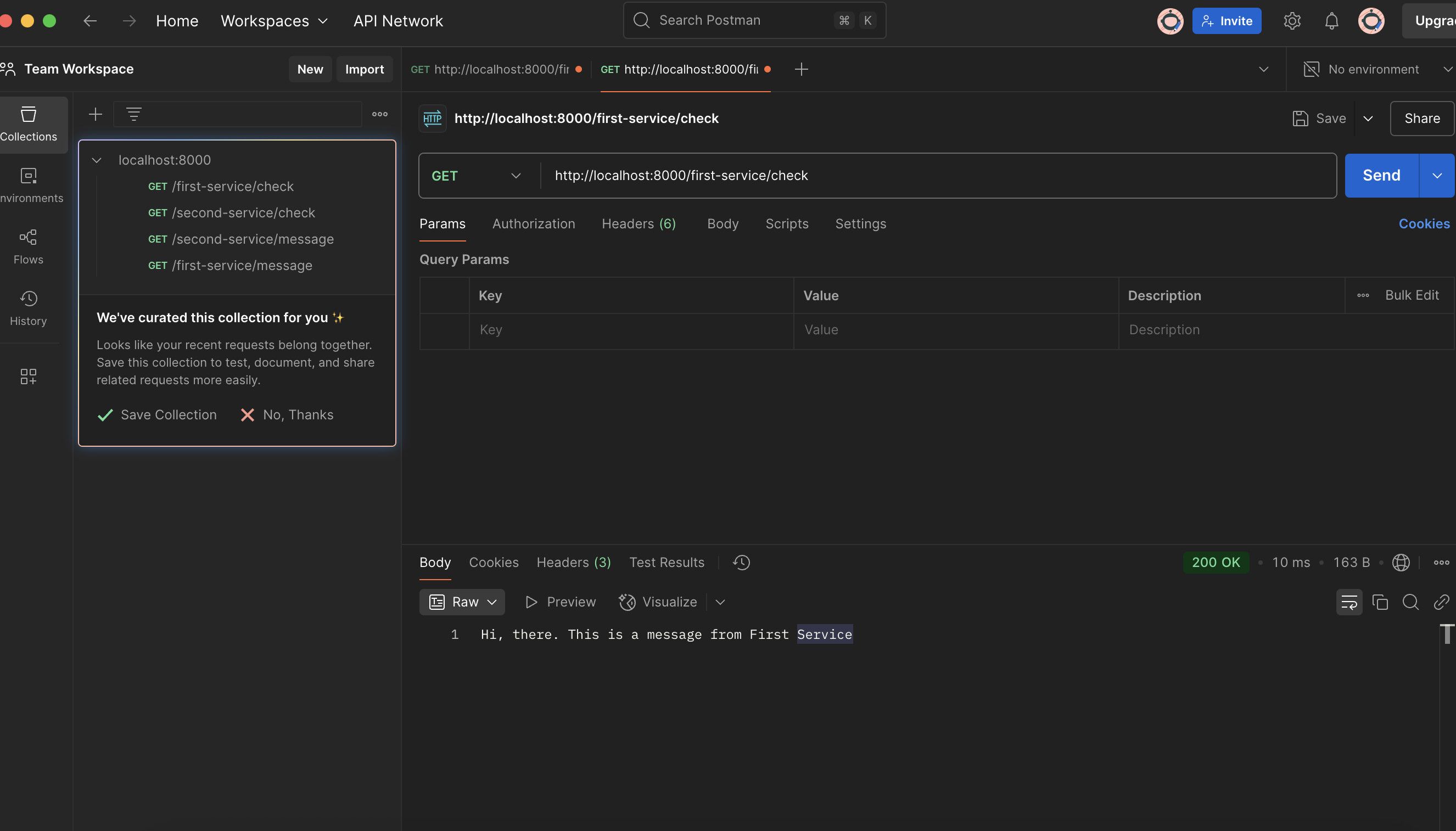
Task: Open the History sidebar panel
Action: click(x=29, y=309)
